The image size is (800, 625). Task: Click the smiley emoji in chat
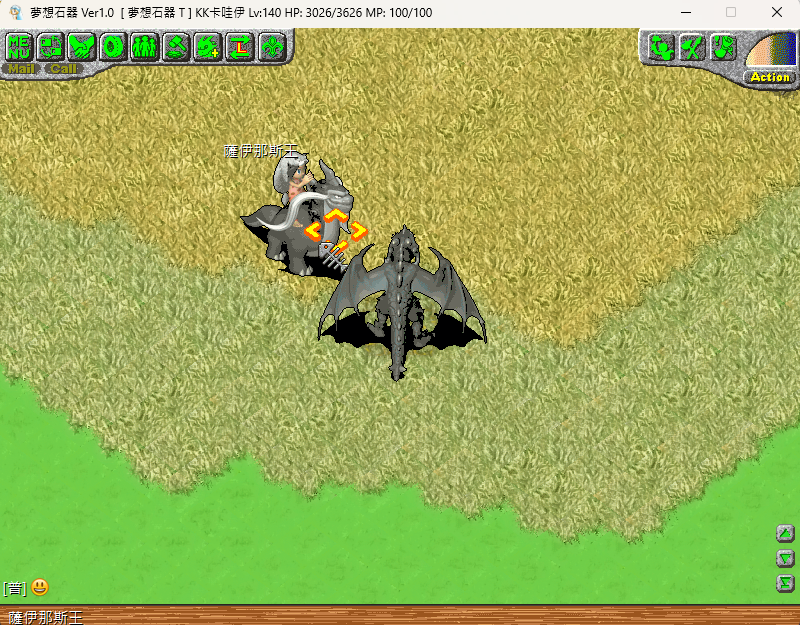(x=40, y=588)
